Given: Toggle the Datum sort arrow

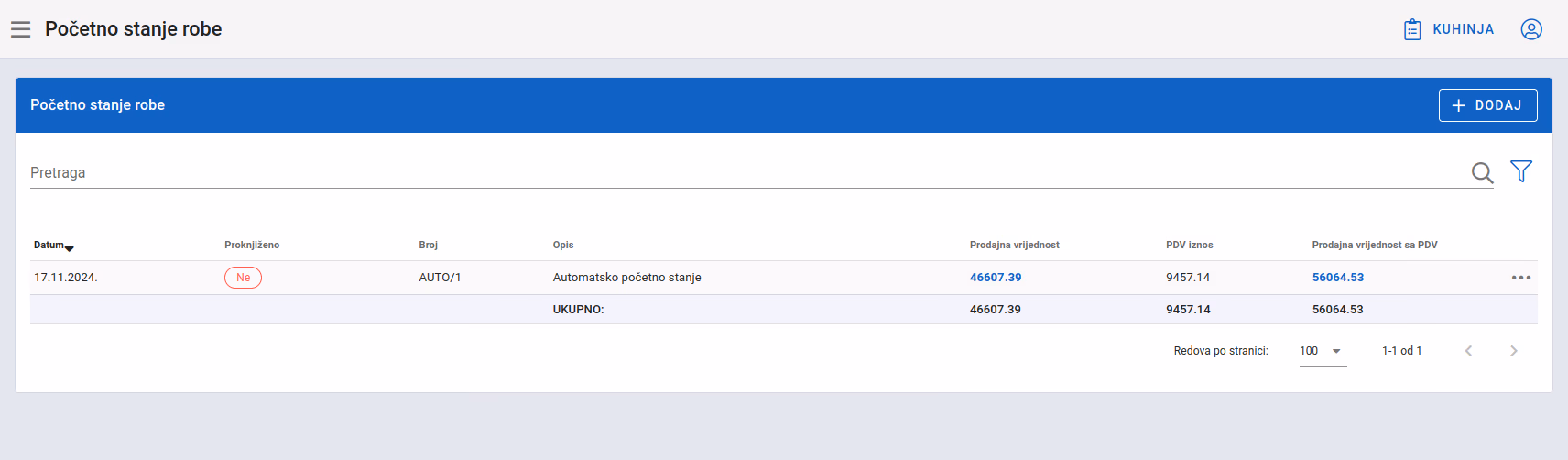Looking at the screenshot, I should [70, 248].
